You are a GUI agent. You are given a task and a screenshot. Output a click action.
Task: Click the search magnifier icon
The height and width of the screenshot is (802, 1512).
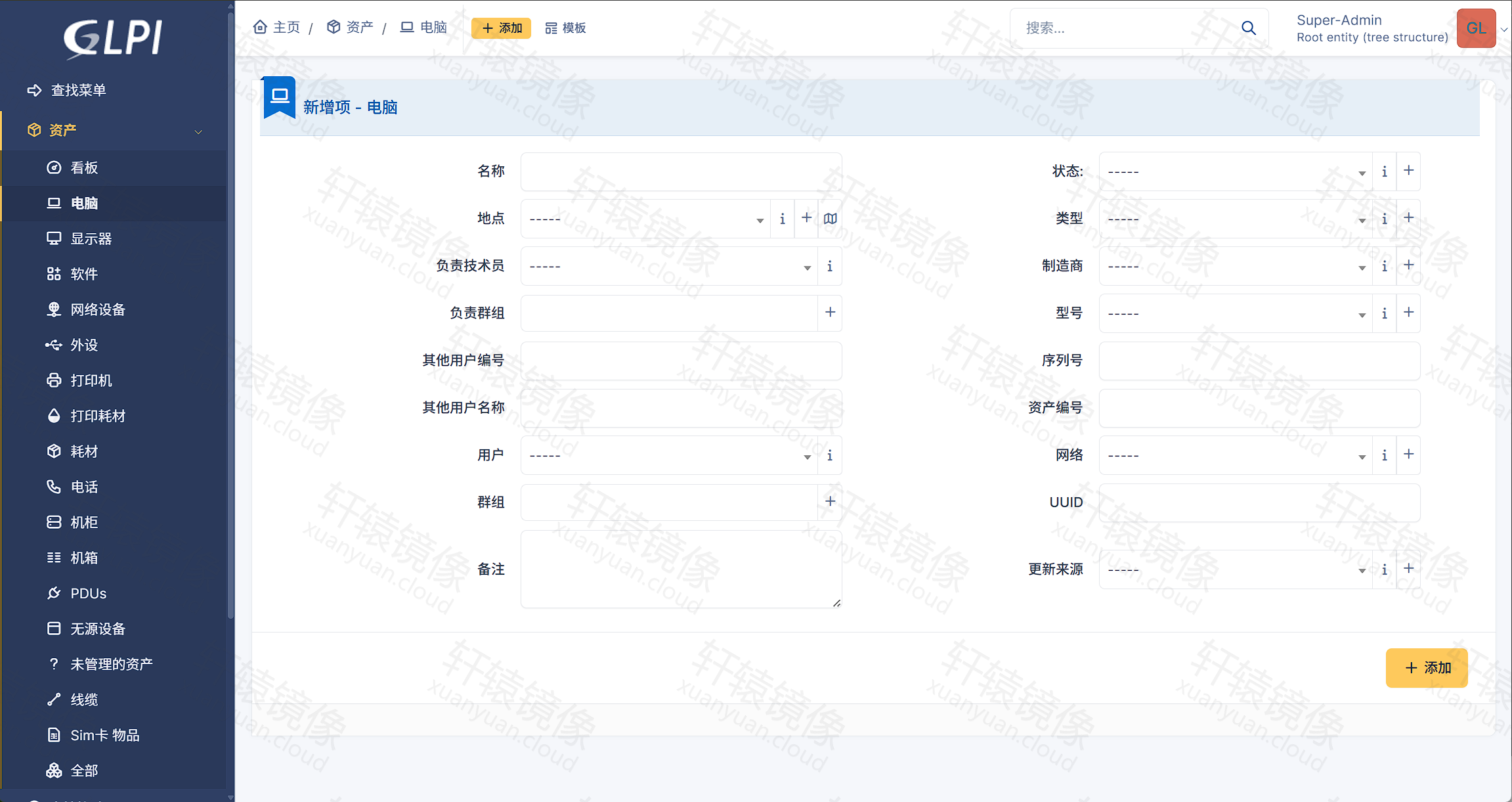tap(1249, 28)
